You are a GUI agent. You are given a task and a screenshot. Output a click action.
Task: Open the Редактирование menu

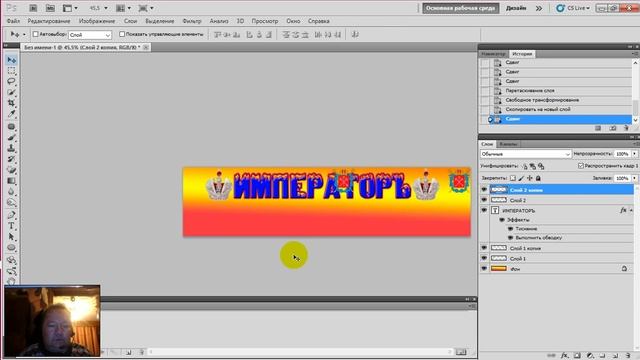coord(49,21)
